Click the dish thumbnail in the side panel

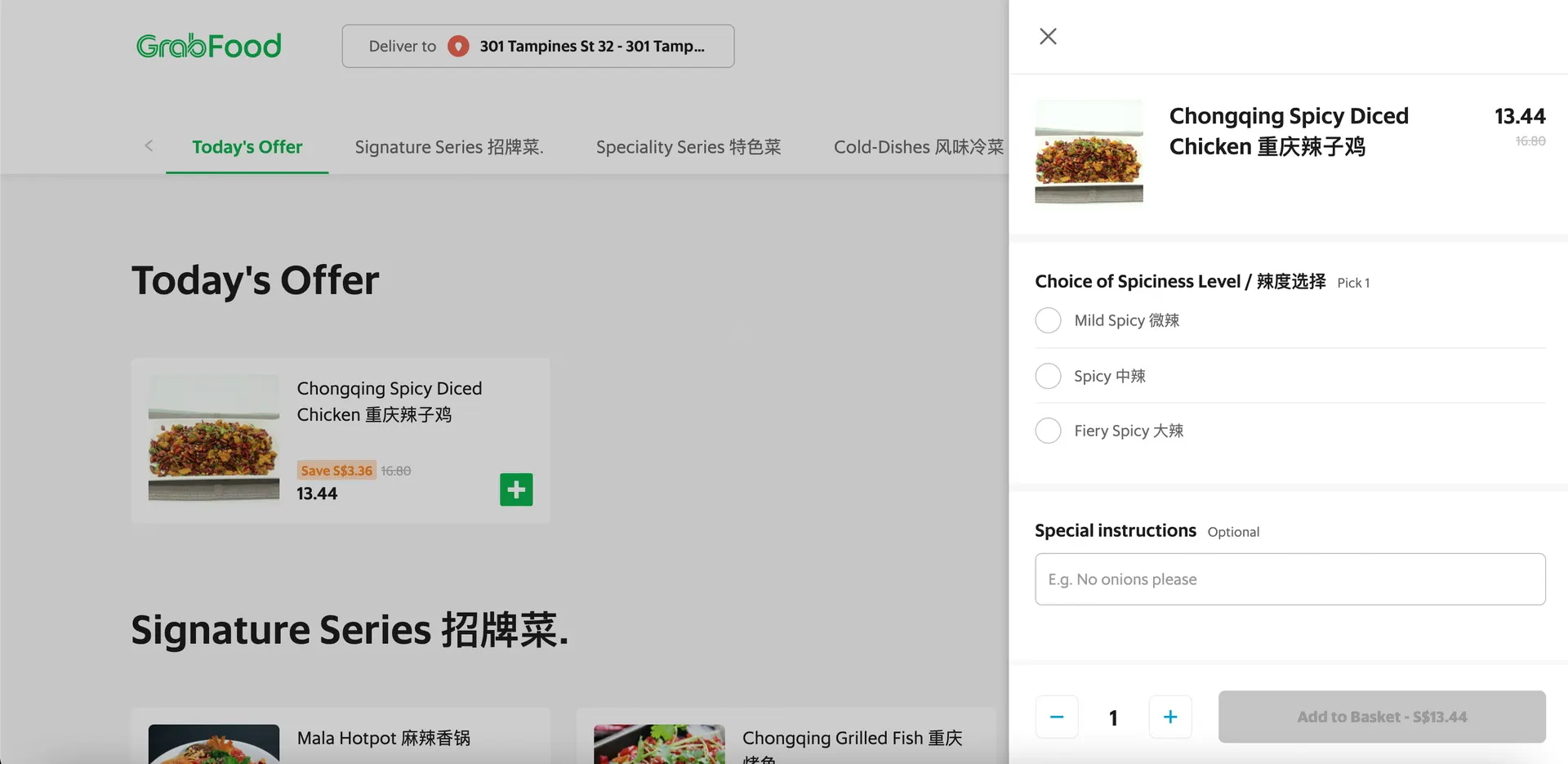coord(1089,152)
